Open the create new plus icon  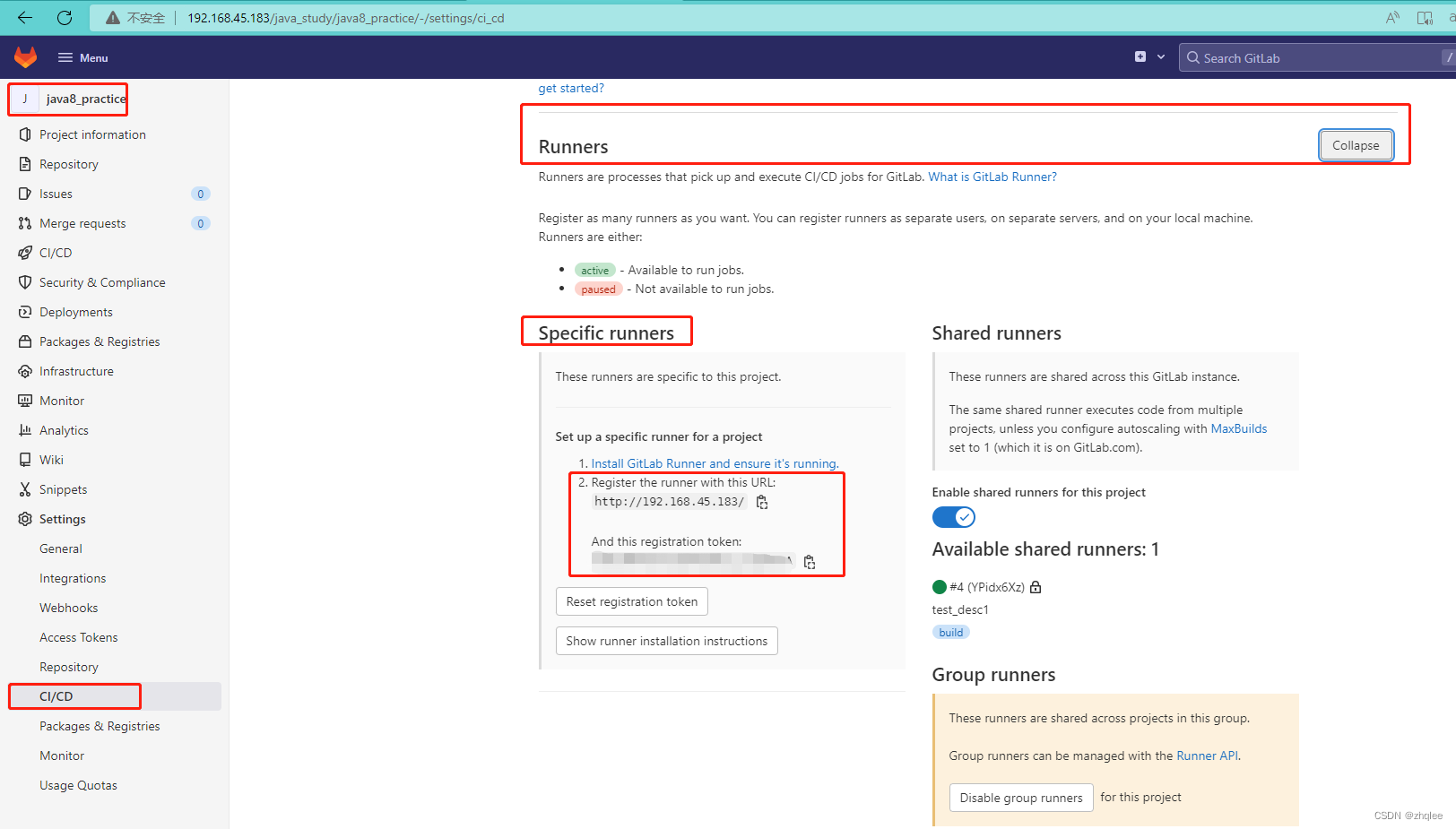pyautogui.click(x=1140, y=56)
